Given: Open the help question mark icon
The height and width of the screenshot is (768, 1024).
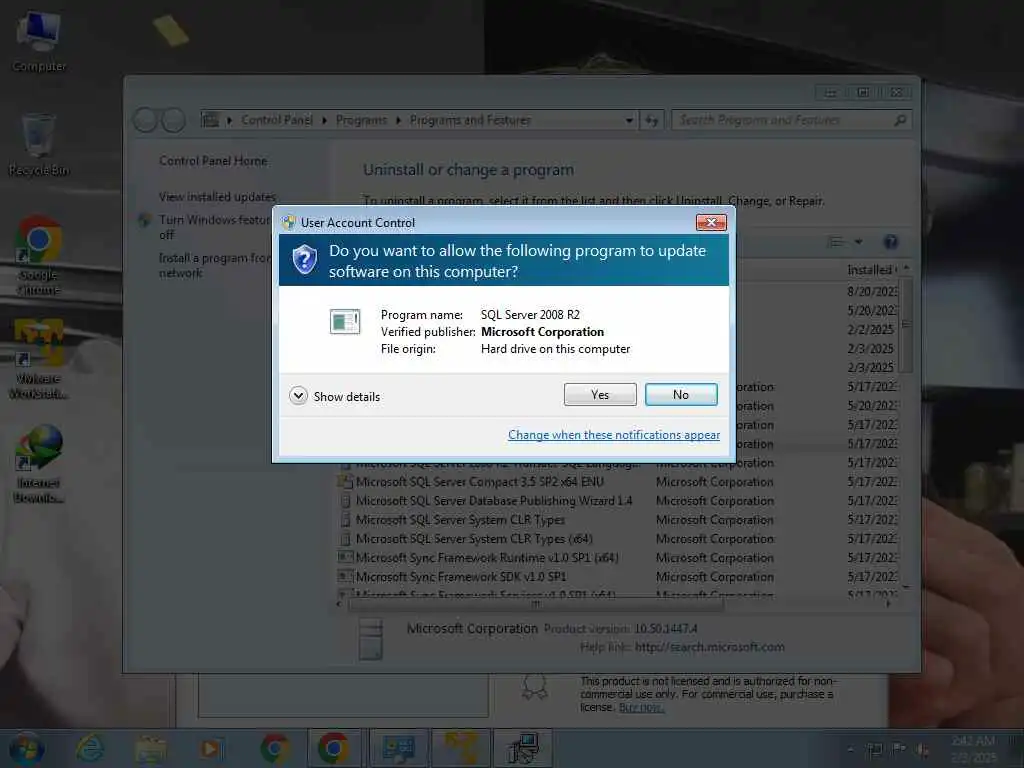Looking at the screenshot, I should tap(890, 242).
